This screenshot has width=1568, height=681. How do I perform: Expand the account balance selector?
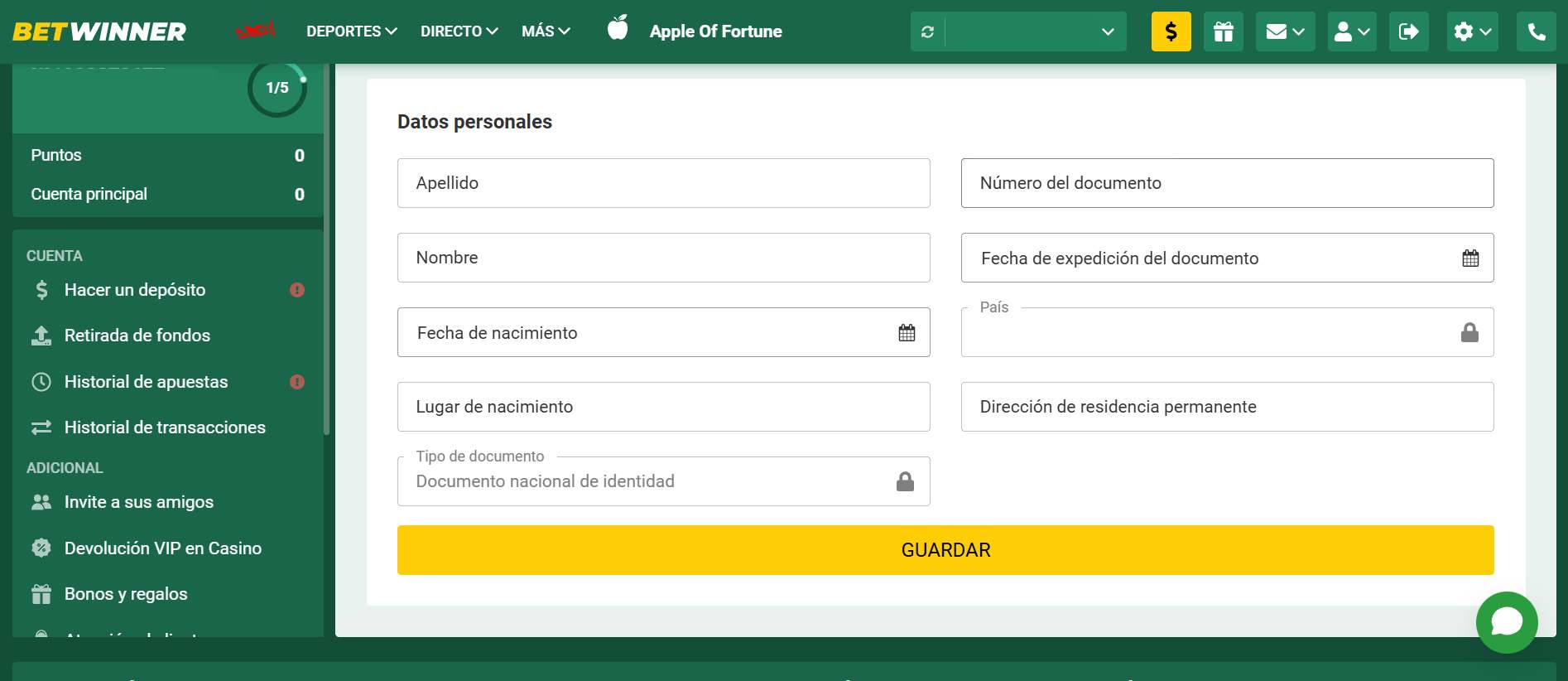(x=1035, y=31)
